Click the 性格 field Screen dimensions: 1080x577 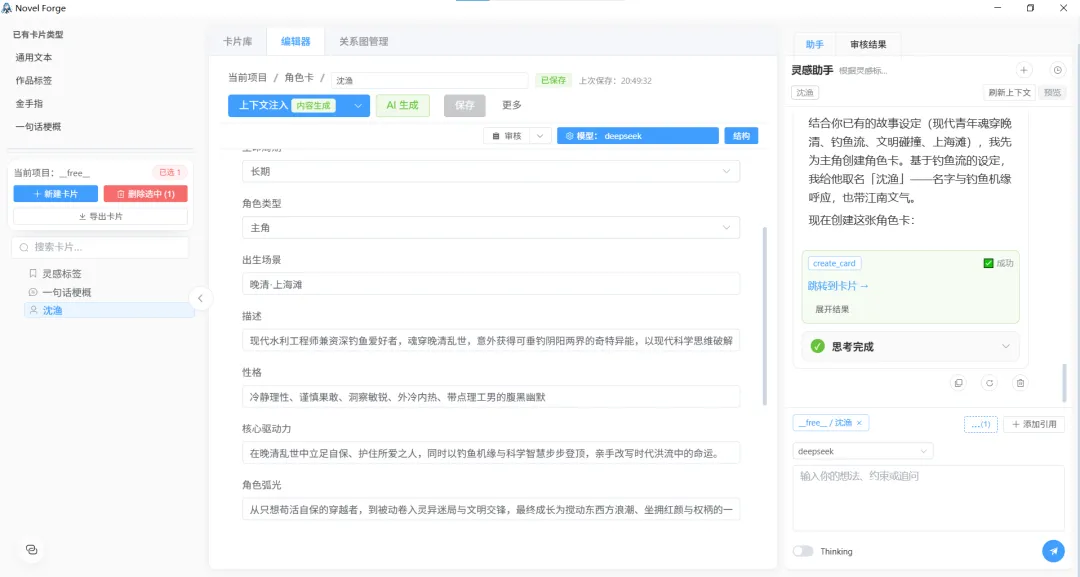click(x=491, y=397)
